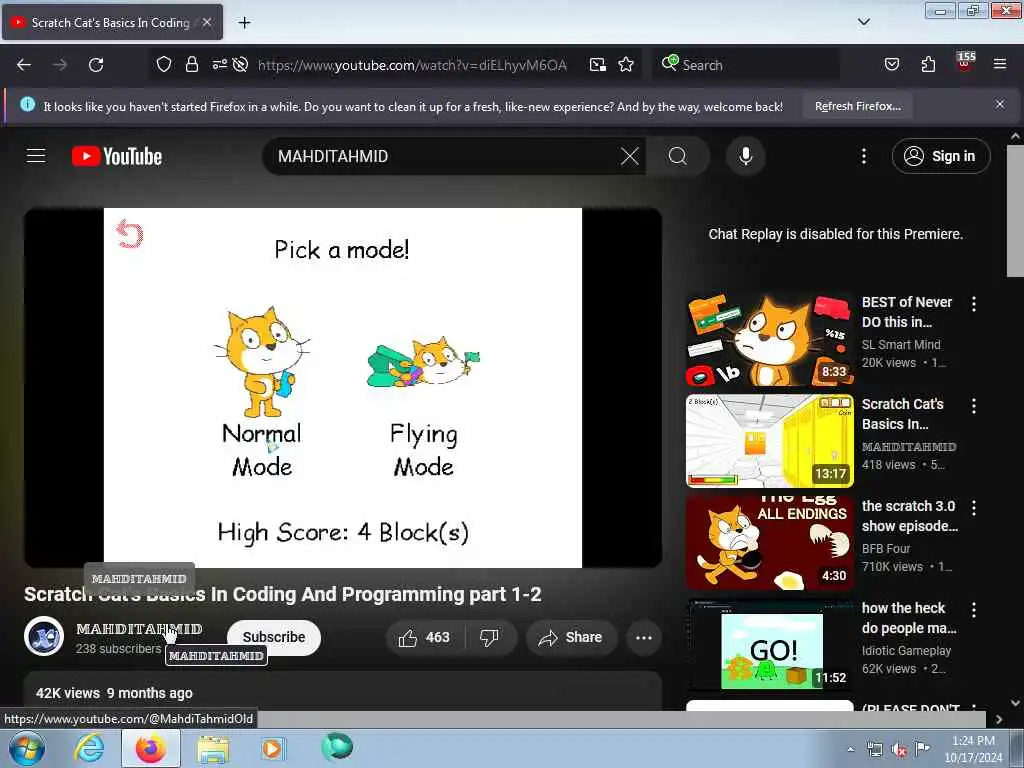This screenshot has width=1024, height=768.
Task: Toggle picture-in-picture icon in address bar
Action: 598,65
